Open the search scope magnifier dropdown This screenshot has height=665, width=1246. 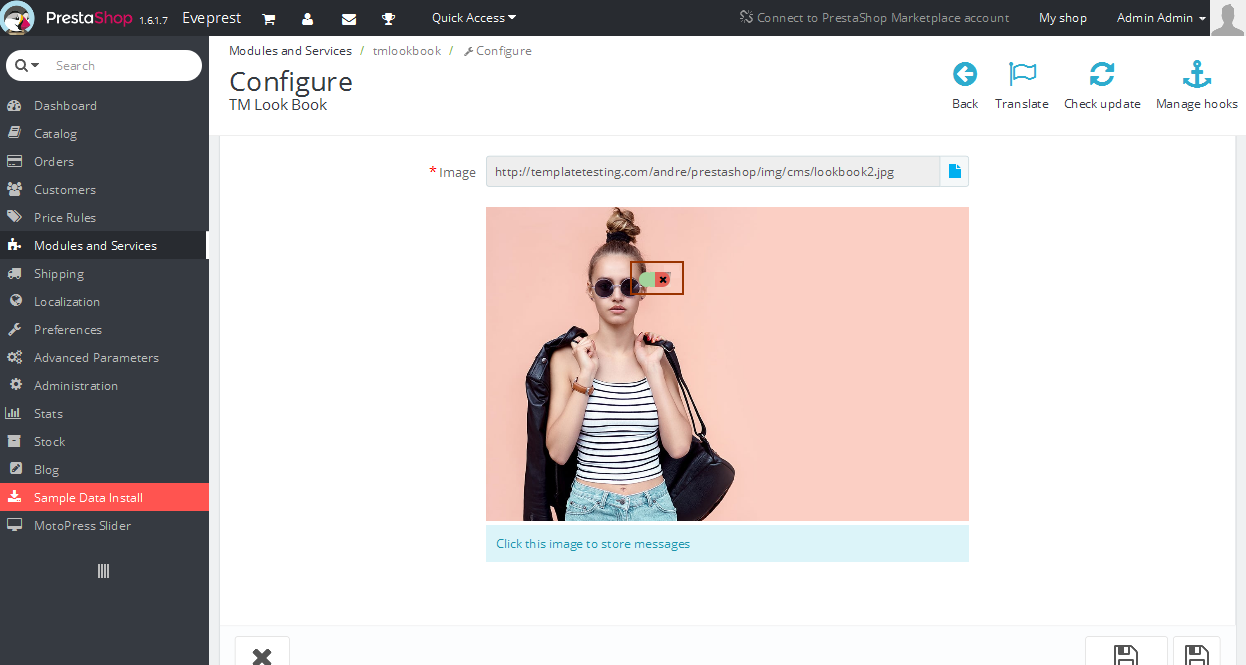pos(27,65)
